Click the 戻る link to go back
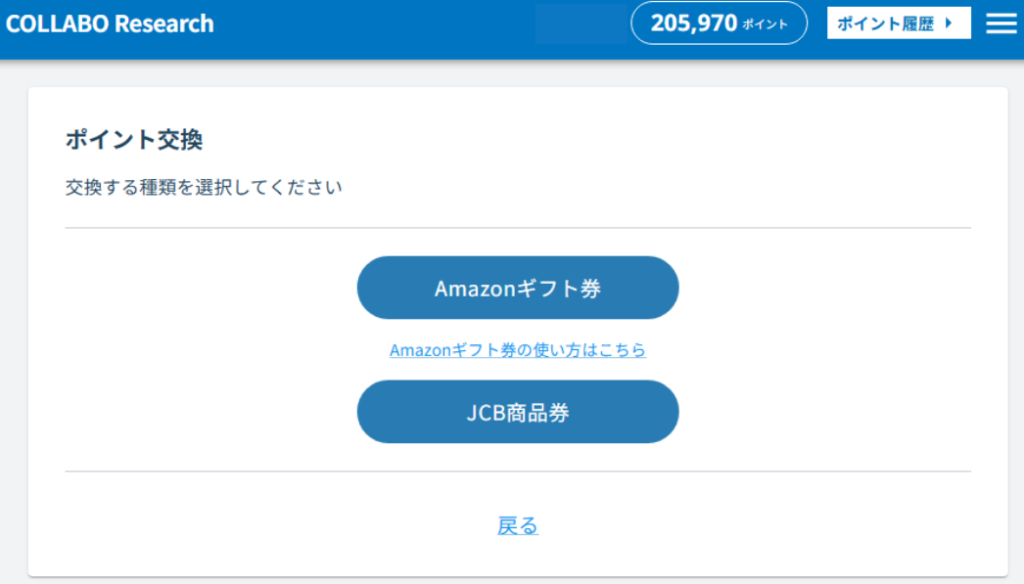Screen dimensions: 1024x584 point(516,525)
